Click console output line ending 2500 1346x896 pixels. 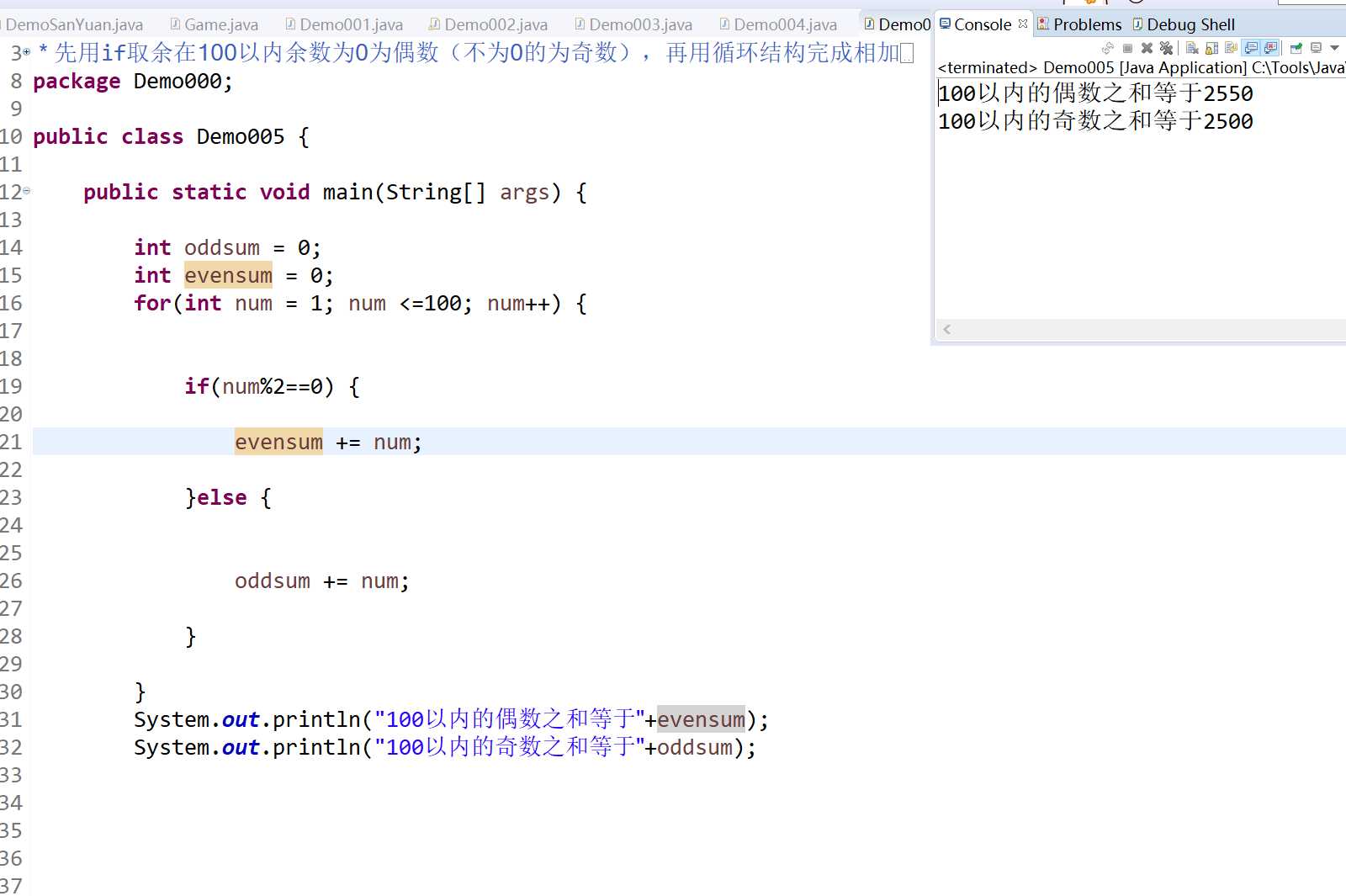pos(1095,121)
